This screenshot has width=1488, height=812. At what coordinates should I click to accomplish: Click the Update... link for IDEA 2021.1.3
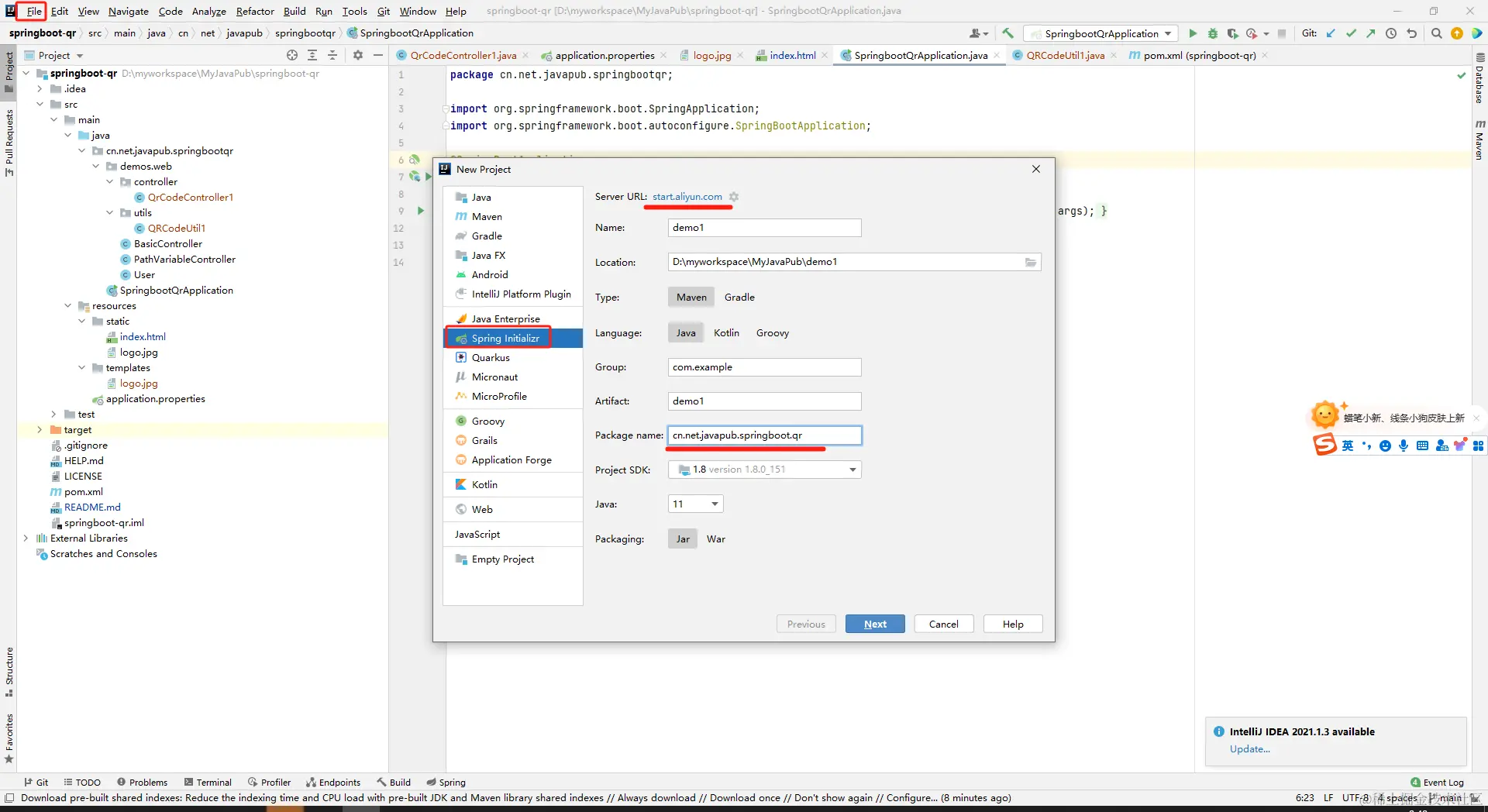pyautogui.click(x=1249, y=749)
